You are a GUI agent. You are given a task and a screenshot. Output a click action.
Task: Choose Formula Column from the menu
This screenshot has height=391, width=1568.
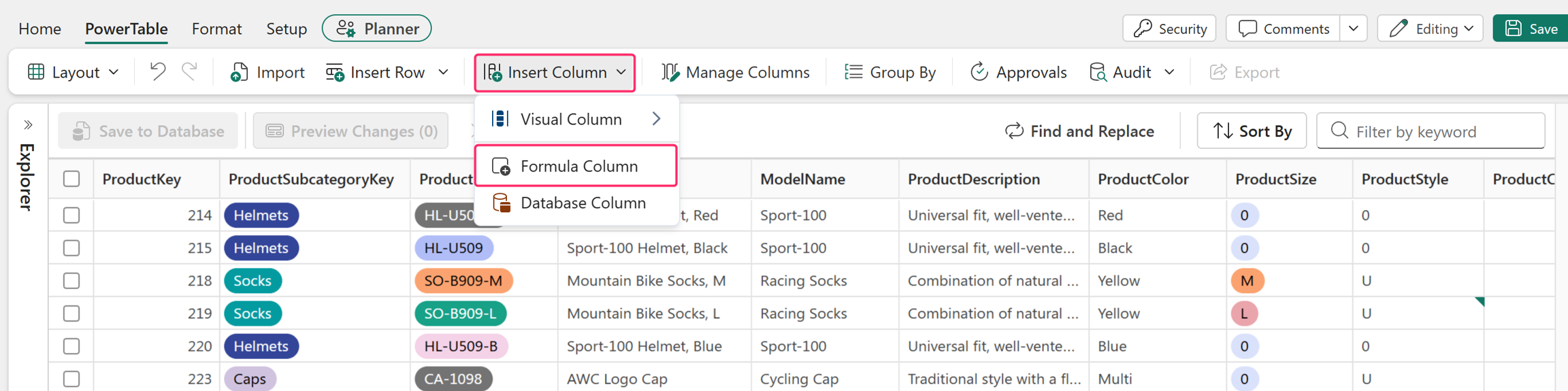(x=576, y=165)
